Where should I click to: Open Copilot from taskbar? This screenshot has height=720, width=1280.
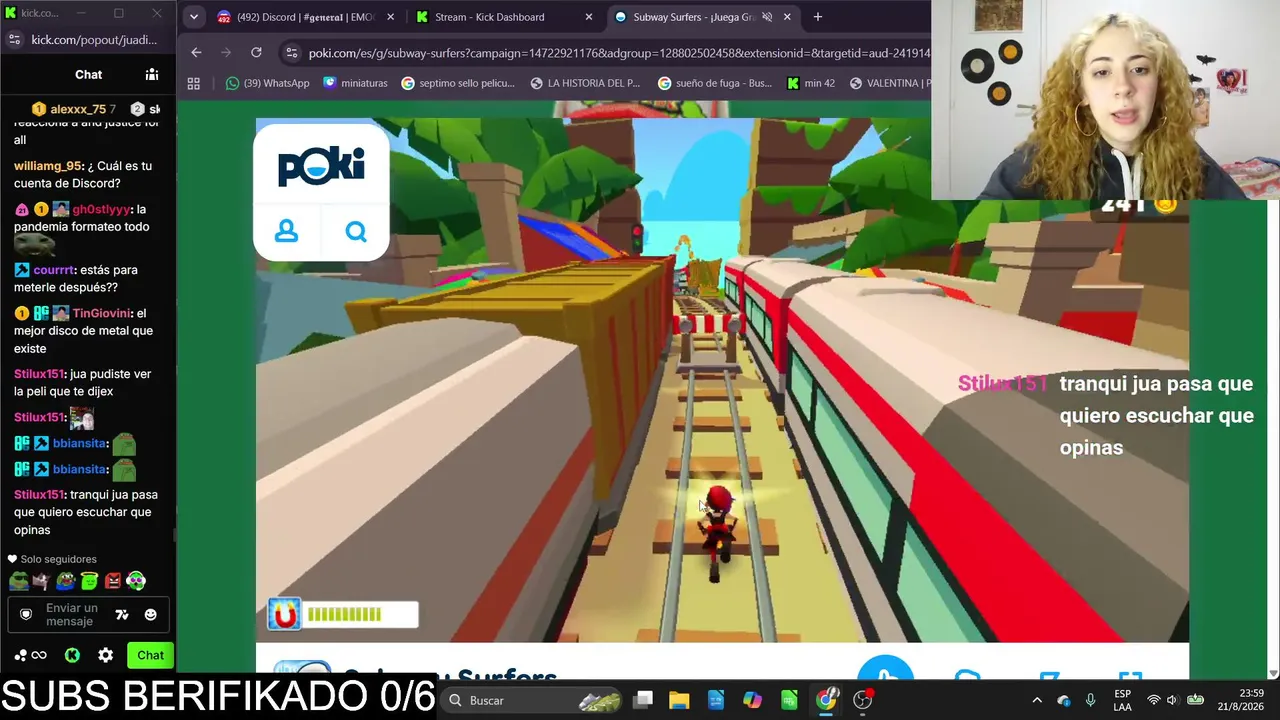pyautogui.click(x=752, y=700)
